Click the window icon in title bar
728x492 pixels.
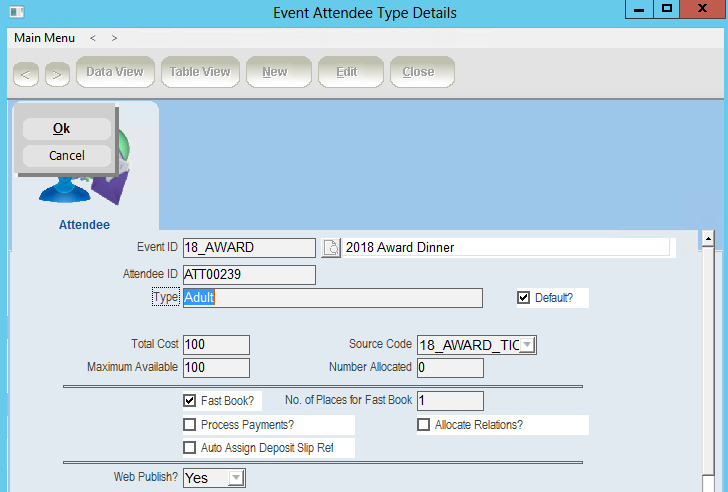click(15, 12)
